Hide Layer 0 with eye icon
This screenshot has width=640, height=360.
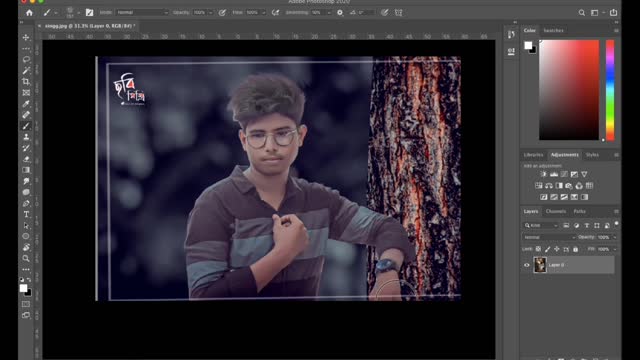pos(527,265)
